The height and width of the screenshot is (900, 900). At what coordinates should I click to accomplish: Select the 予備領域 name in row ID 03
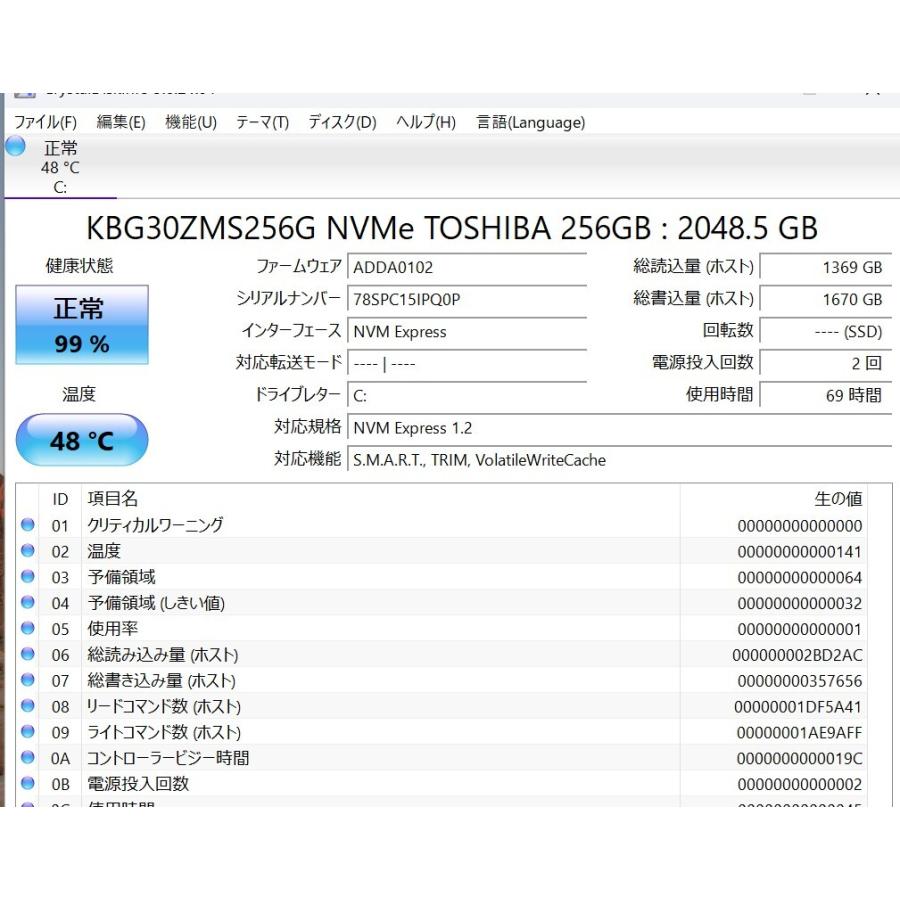coord(121,576)
